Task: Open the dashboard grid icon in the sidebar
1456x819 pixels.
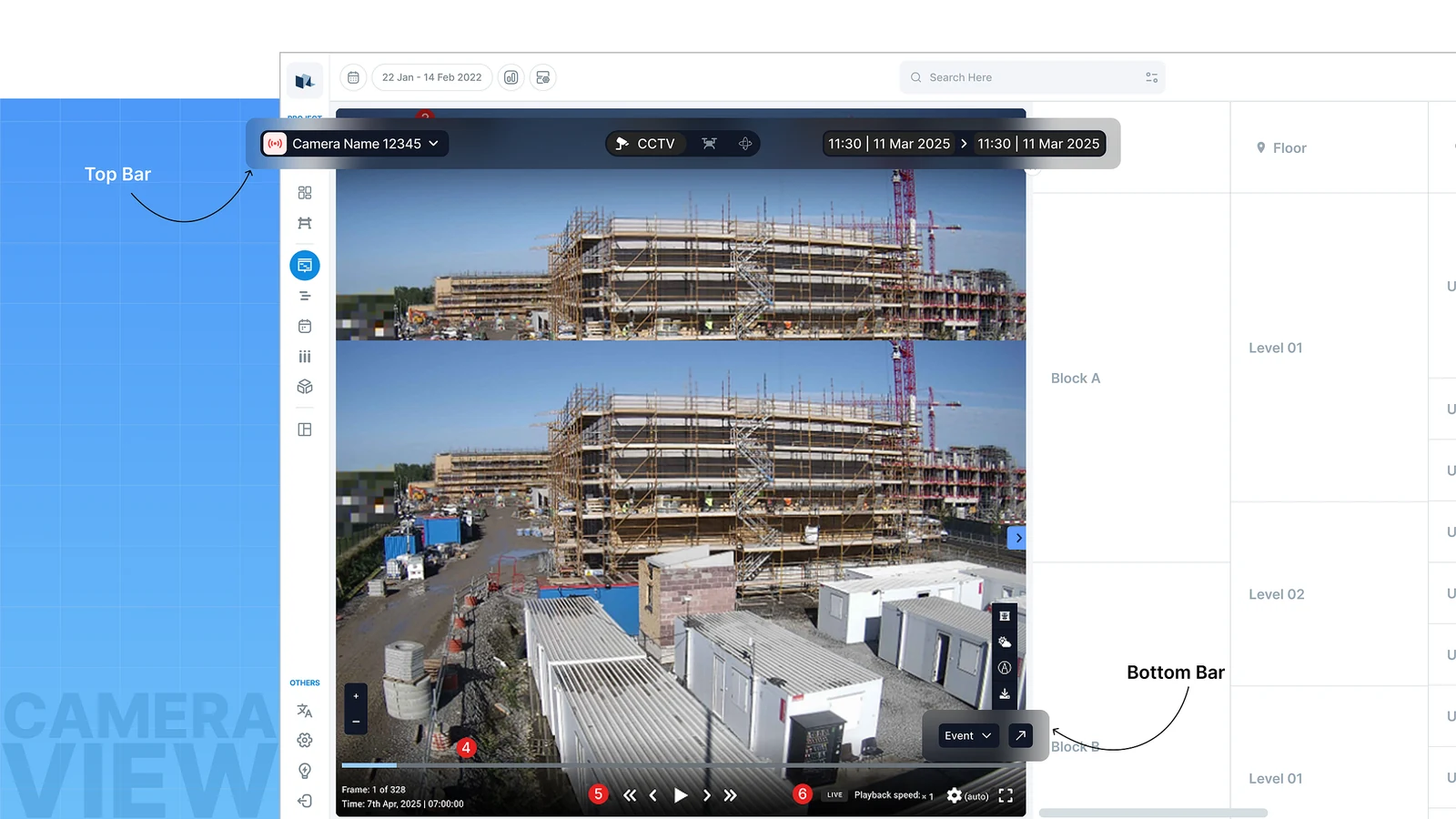Action: (x=305, y=193)
